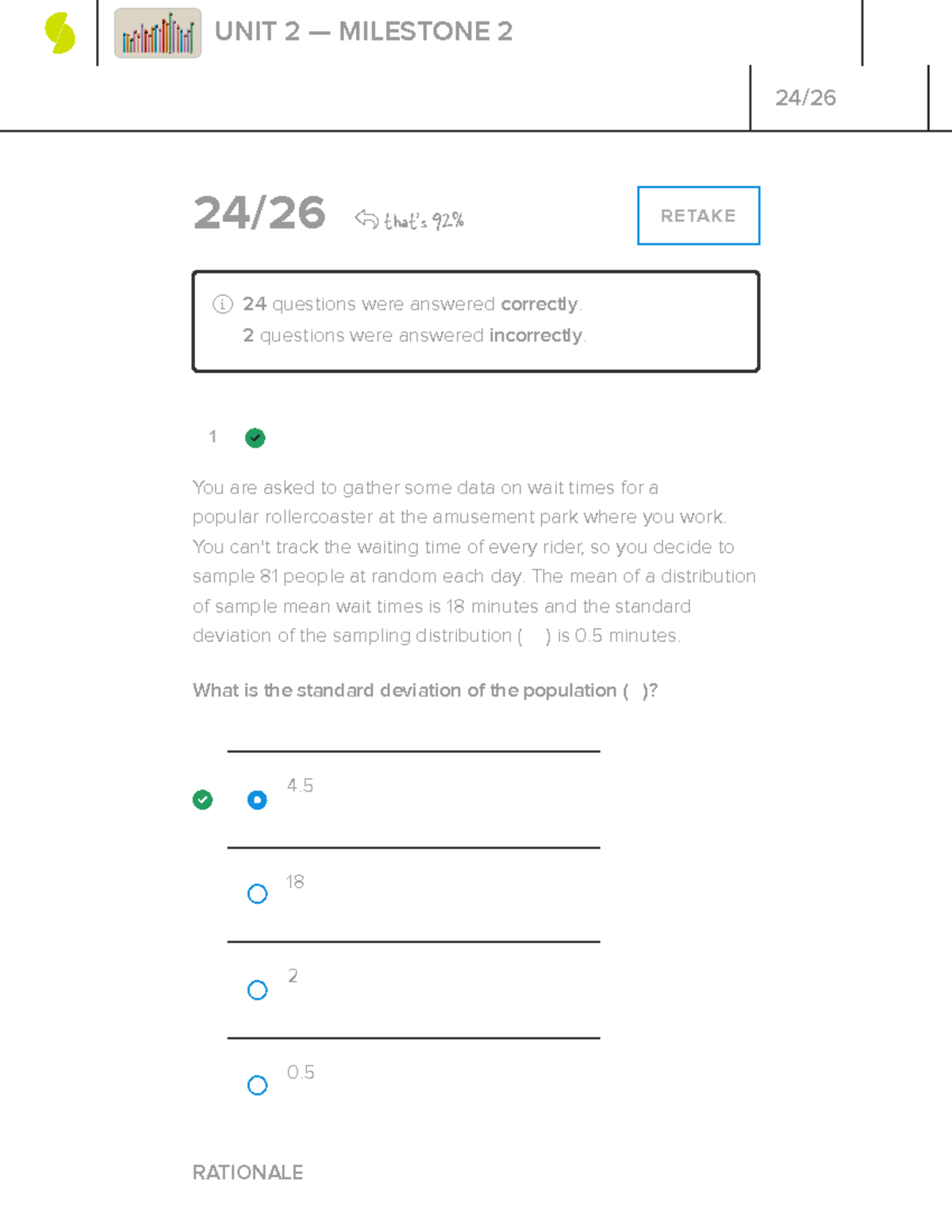Screen dimensions: 952x1232
Task: Select the answer option 18
Action: pyautogui.click(x=257, y=894)
